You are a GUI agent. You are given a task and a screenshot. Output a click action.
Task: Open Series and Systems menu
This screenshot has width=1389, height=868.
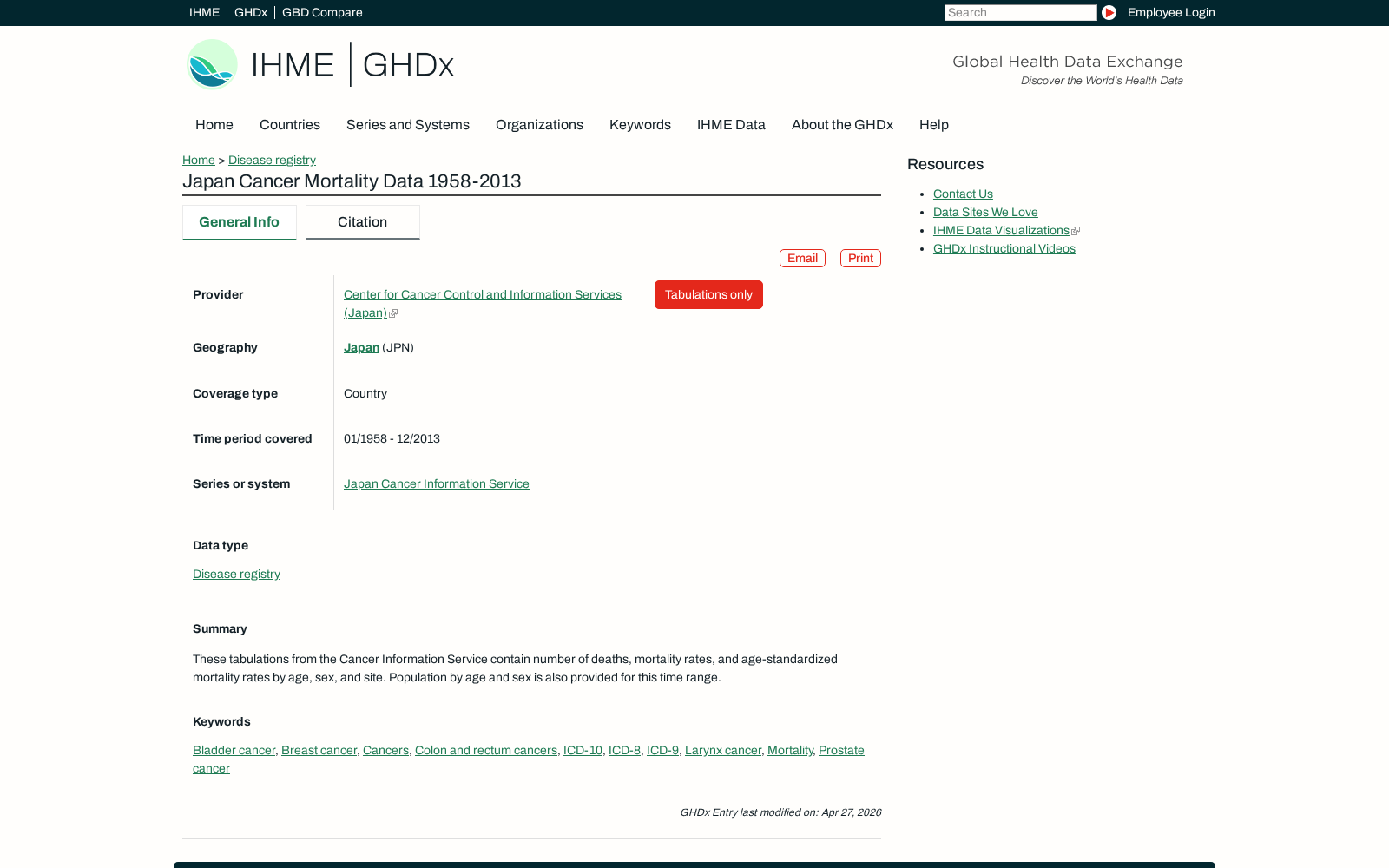tap(408, 125)
